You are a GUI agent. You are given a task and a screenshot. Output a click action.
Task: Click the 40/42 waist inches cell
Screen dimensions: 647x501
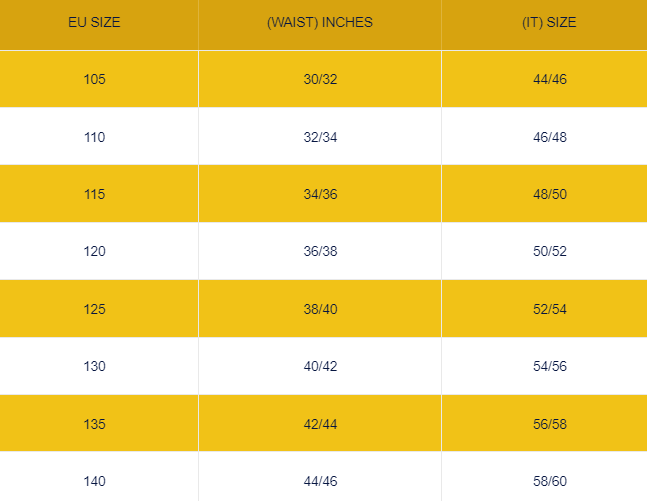320,367
